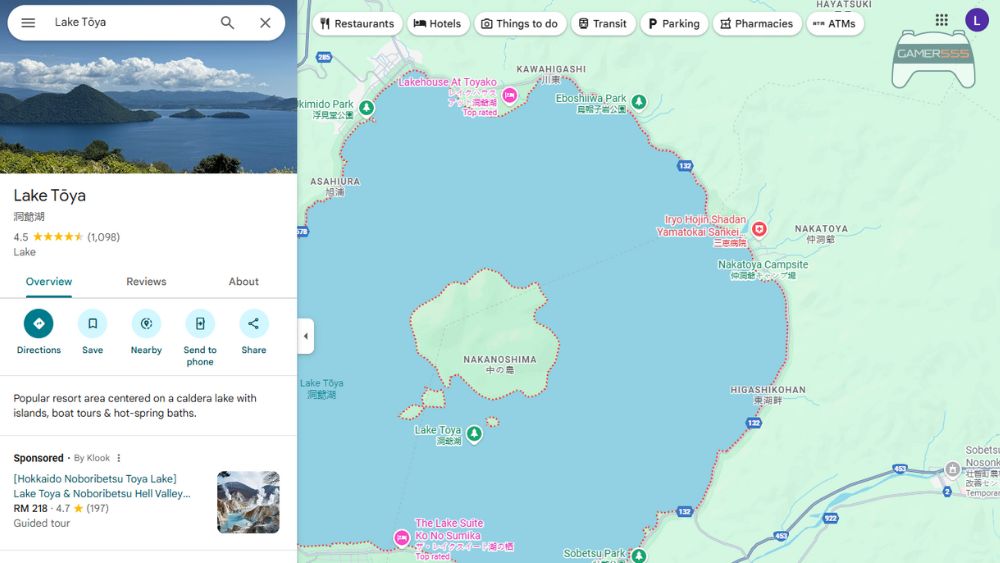This screenshot has width=1000, height=563.
Task: Save Lake Tōya to a list
Action: pyautogui.click(x=92, y=324)
